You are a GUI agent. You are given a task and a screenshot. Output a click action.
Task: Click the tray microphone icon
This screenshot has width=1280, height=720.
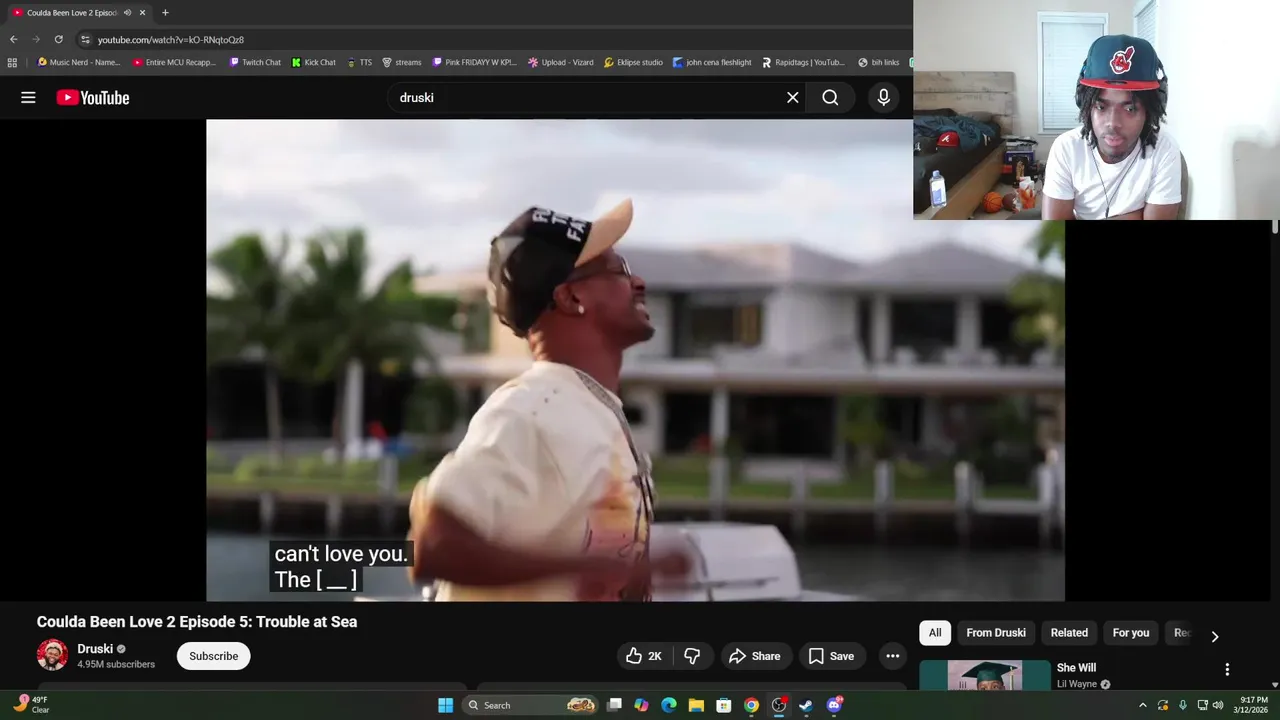(x=1182, y=705)
